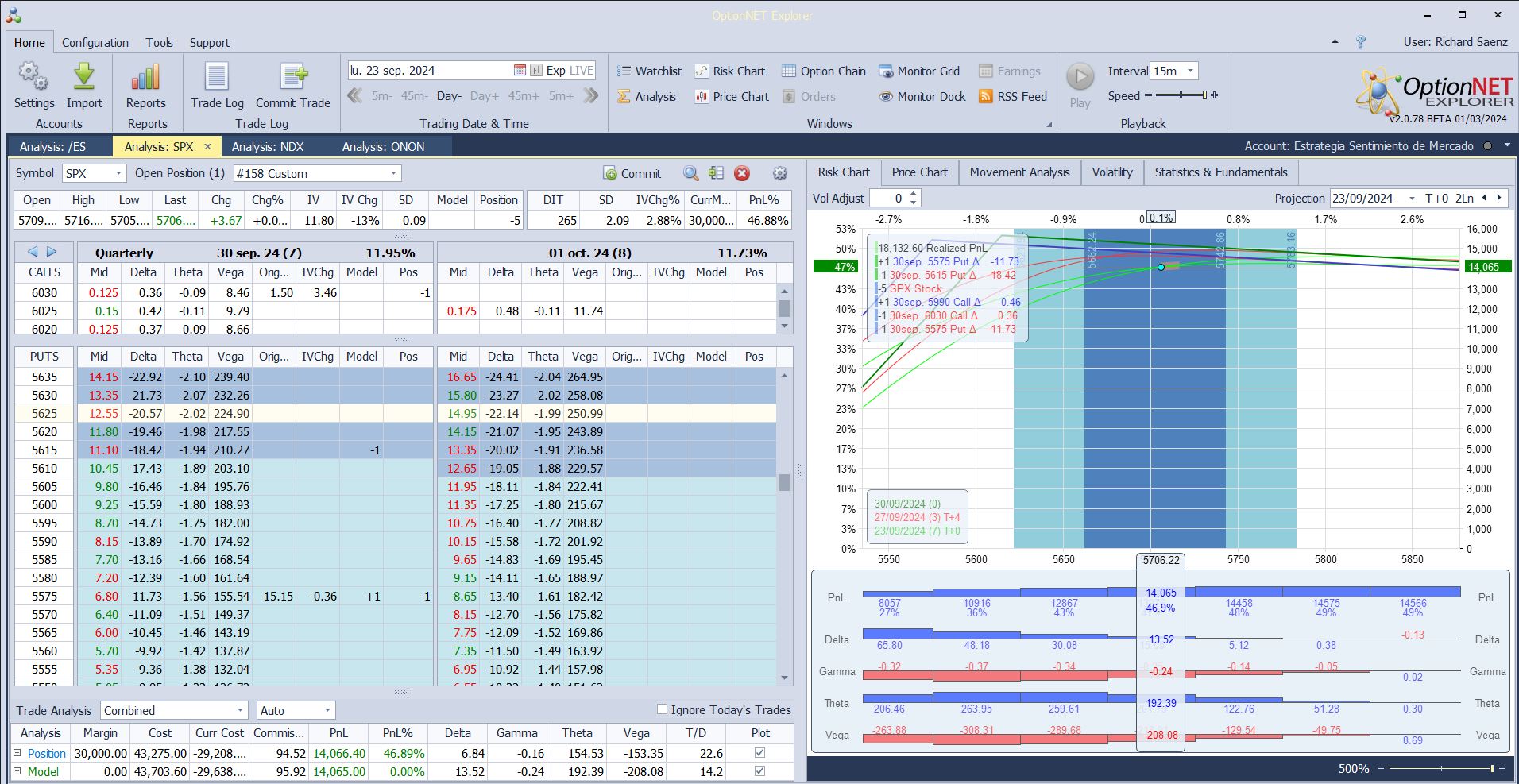This screenshot has height=784, width=1519.
Task: Click the Commit button
Action: (632, 173)
